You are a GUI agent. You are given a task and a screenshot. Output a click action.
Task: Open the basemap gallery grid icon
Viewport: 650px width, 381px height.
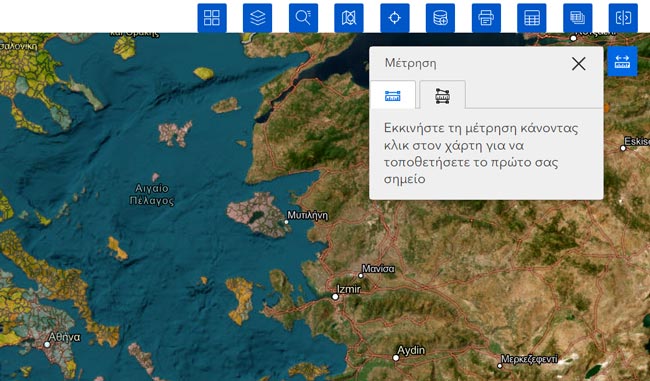212,18
